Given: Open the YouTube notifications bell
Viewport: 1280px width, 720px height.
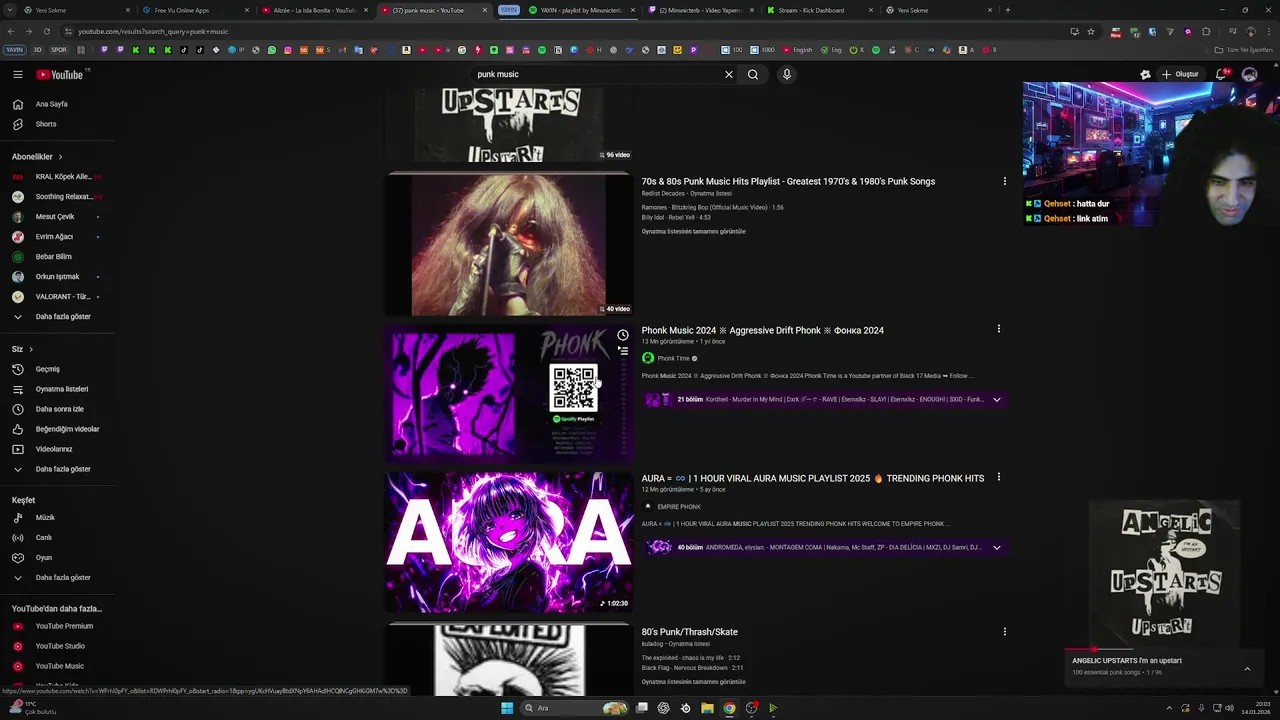Looking at the screenshot, I should click(1222, 74).
